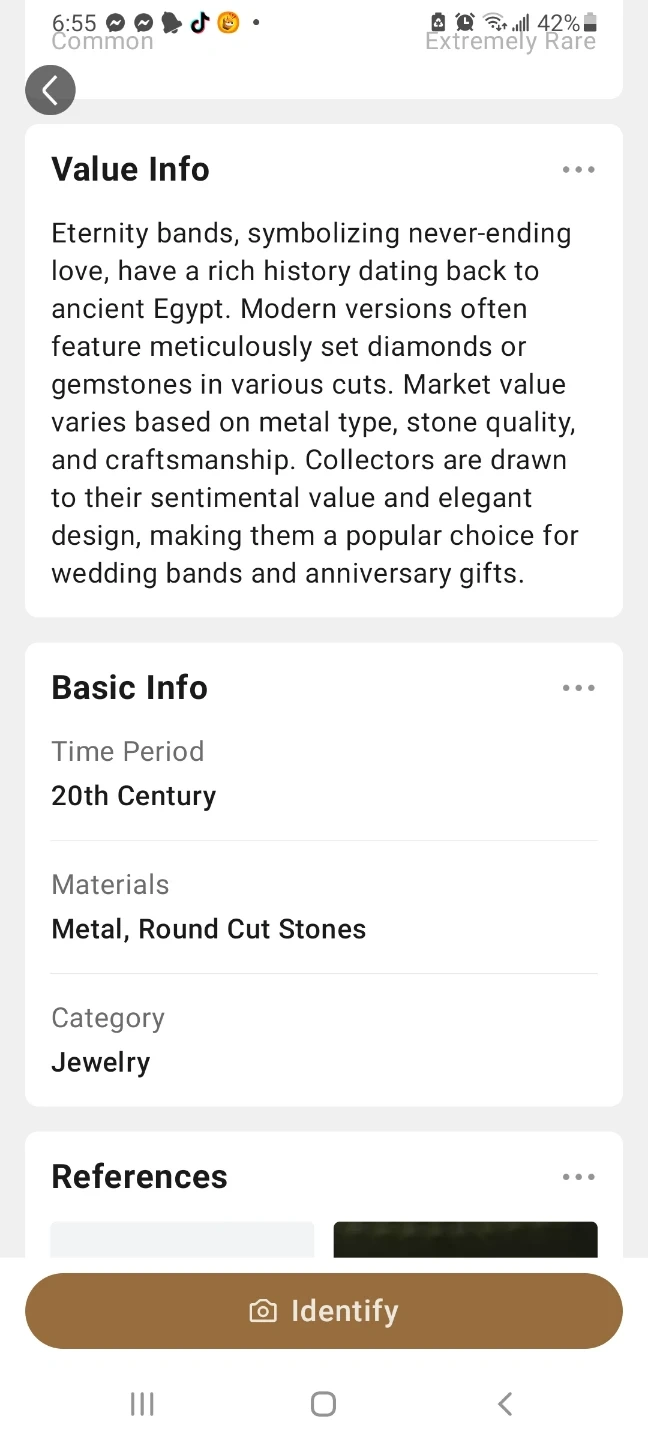648x1440 pixels.
Task: Open Value Info more options menu
Action: click(578, 170)
